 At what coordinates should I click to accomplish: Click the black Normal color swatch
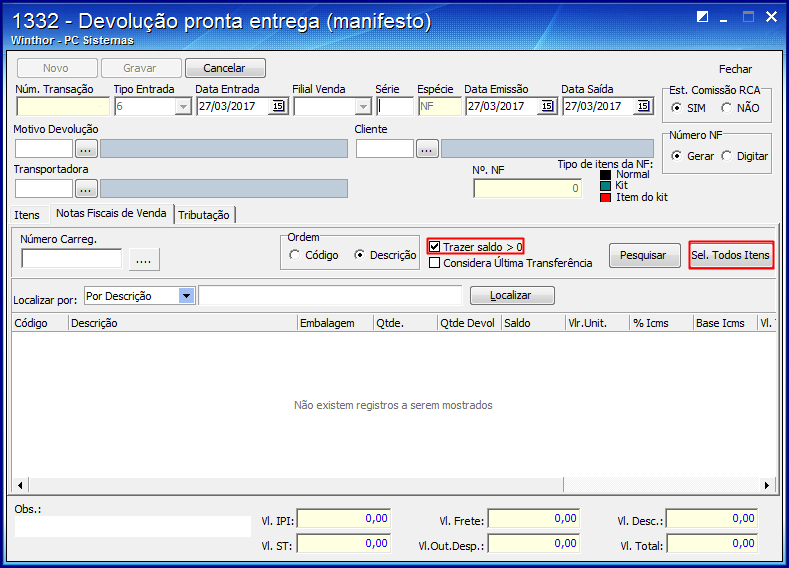[605, 175]
